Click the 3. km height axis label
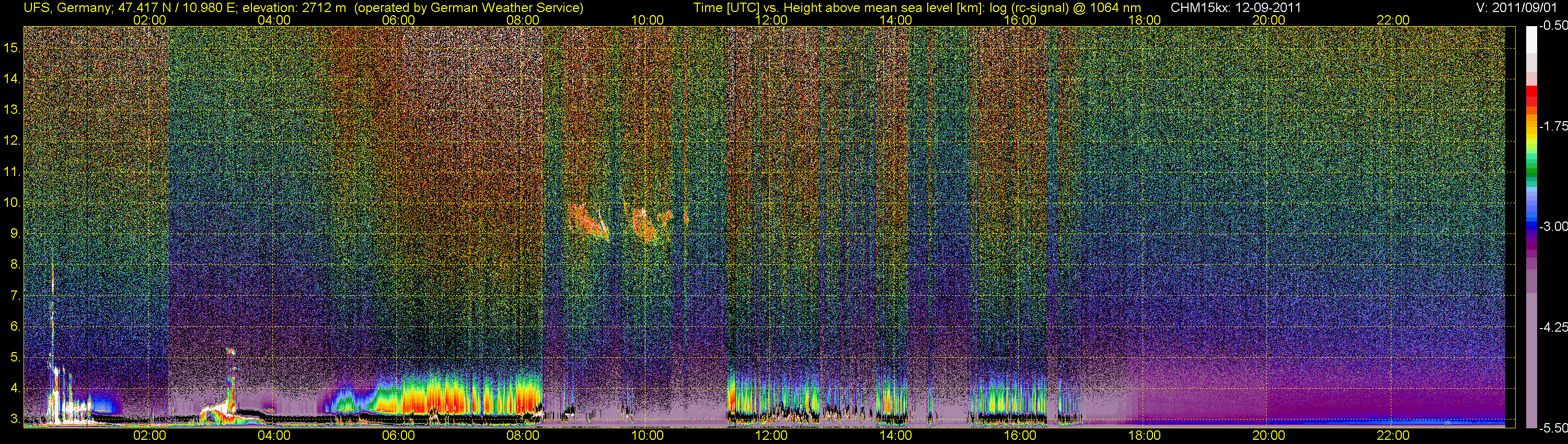Viewport: 1568px width, 444px height. pos(15,418)
